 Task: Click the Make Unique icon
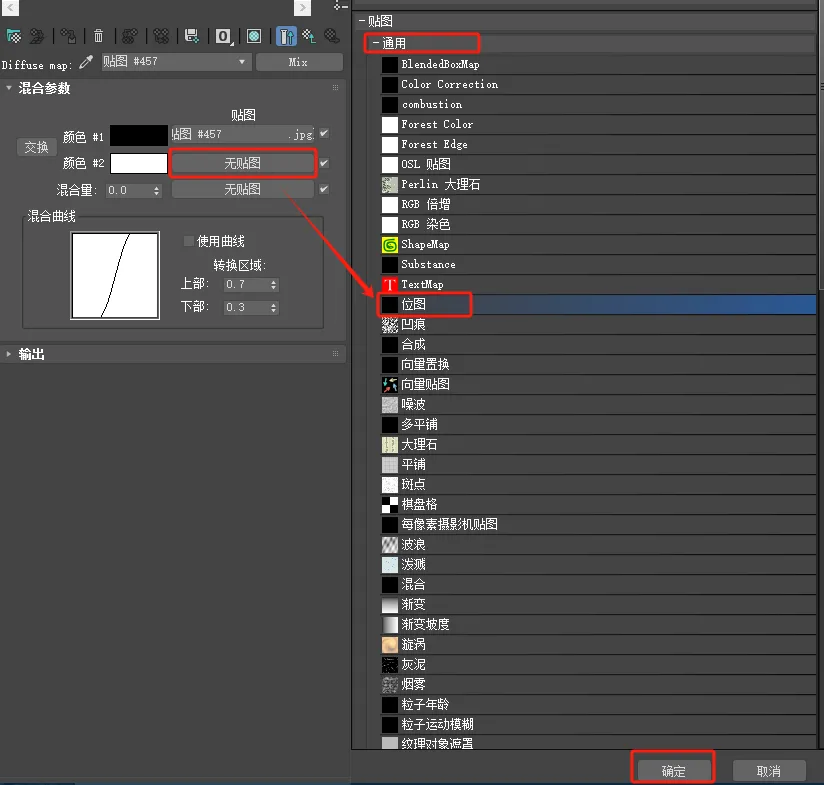[161, 36]
